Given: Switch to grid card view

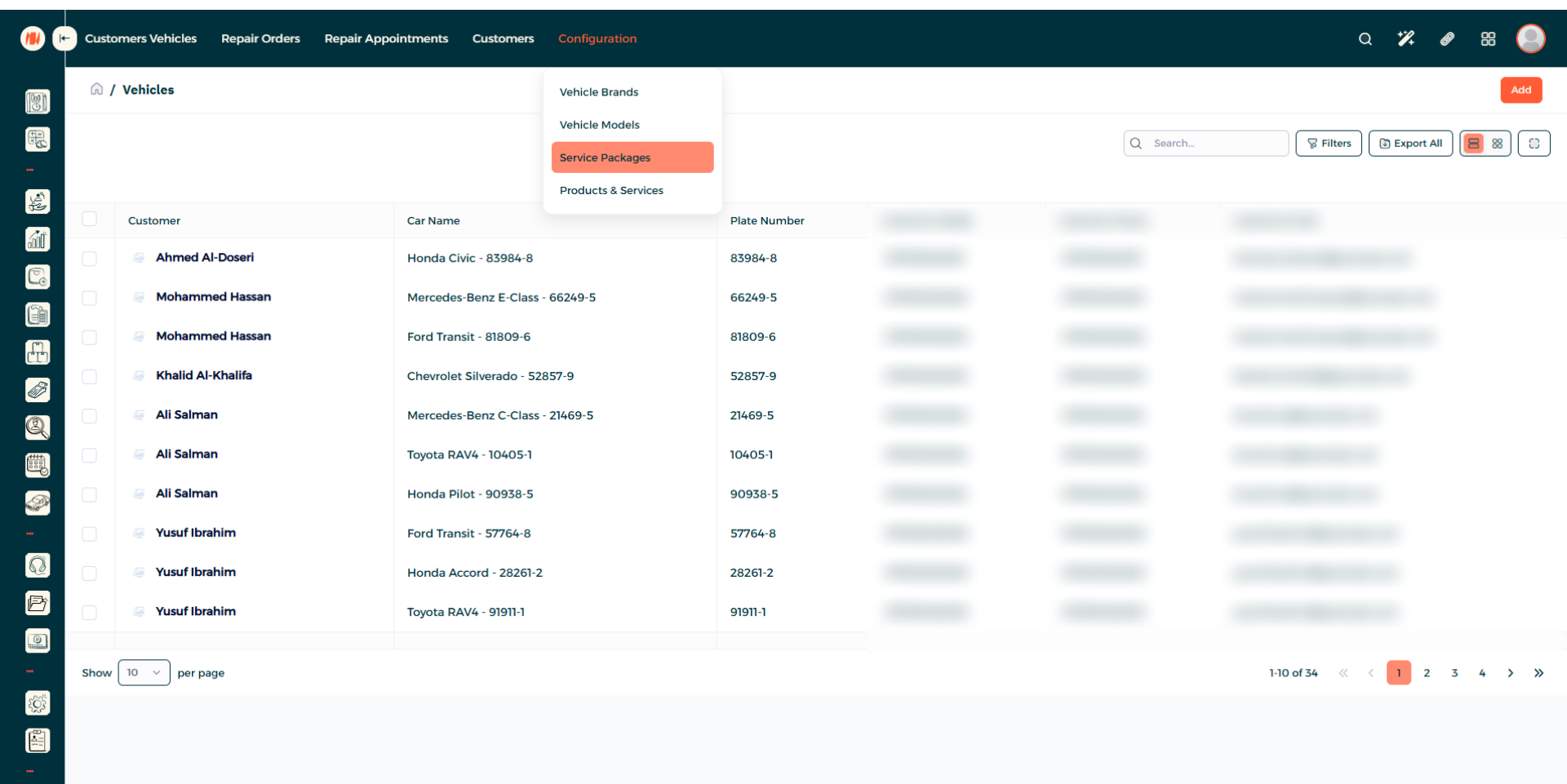Looking at the screenshot, I should [x=1497, y=144].
